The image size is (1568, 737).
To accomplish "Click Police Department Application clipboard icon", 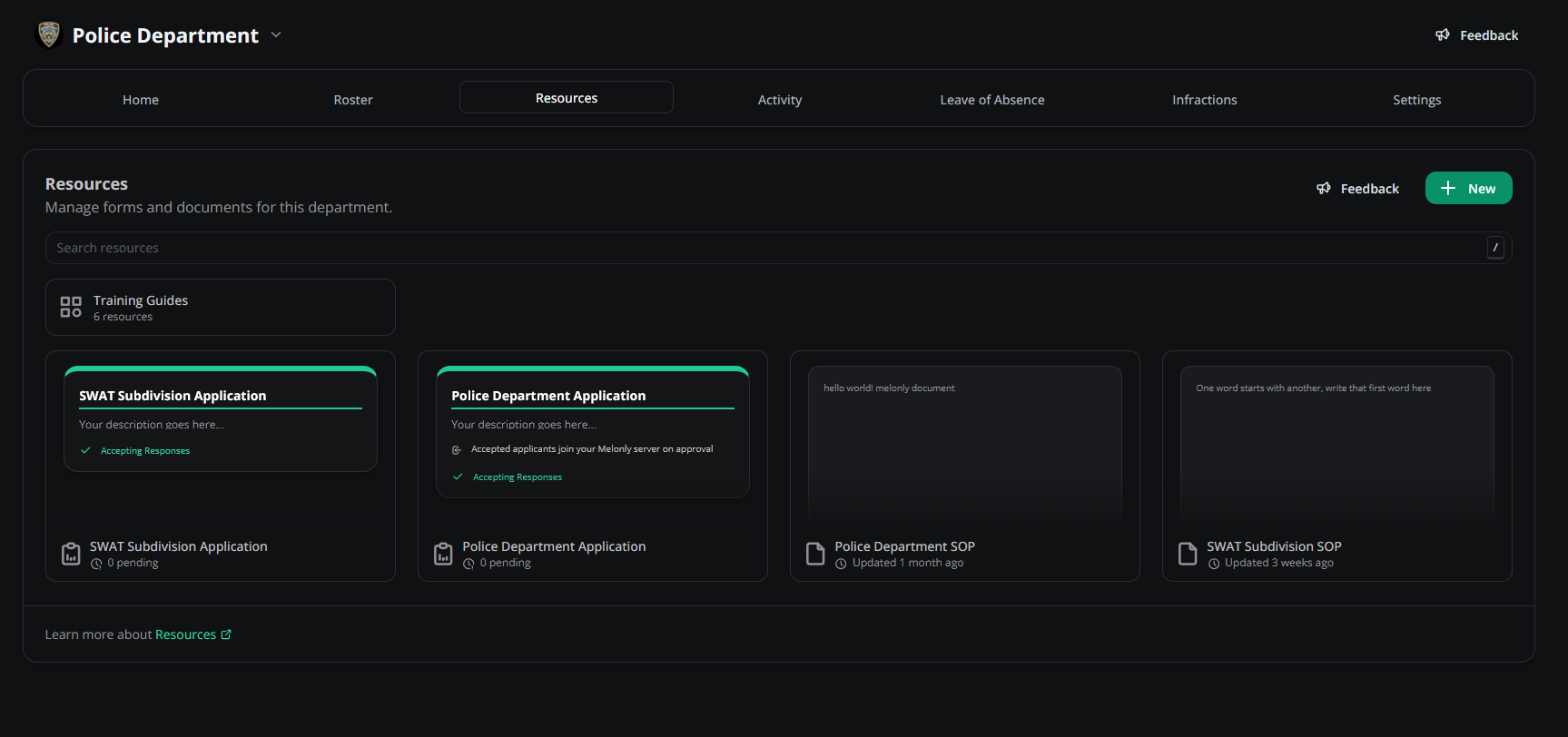I will pyautogui.click(x=443, y=554).
